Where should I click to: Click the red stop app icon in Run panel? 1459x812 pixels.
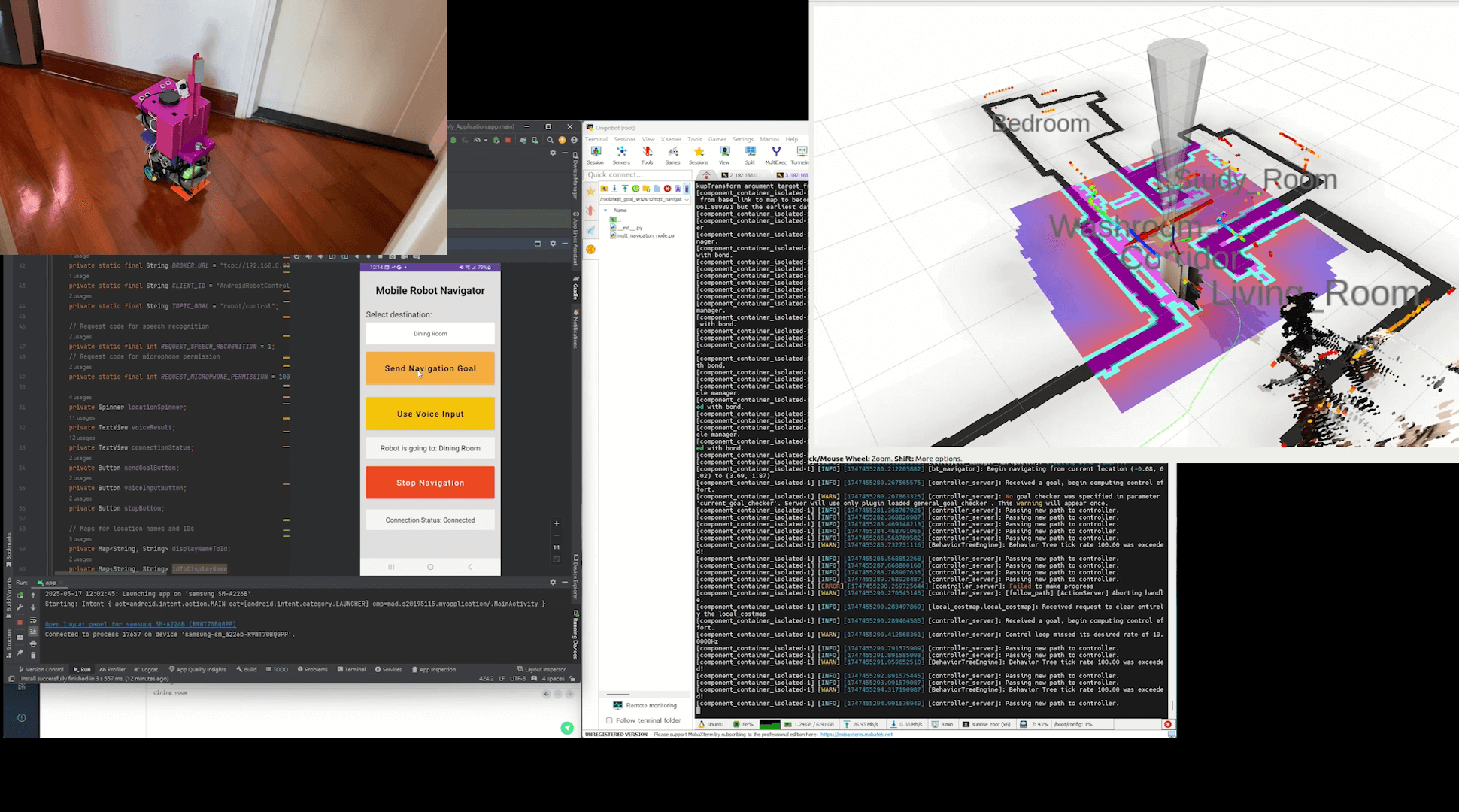(20, 622)
